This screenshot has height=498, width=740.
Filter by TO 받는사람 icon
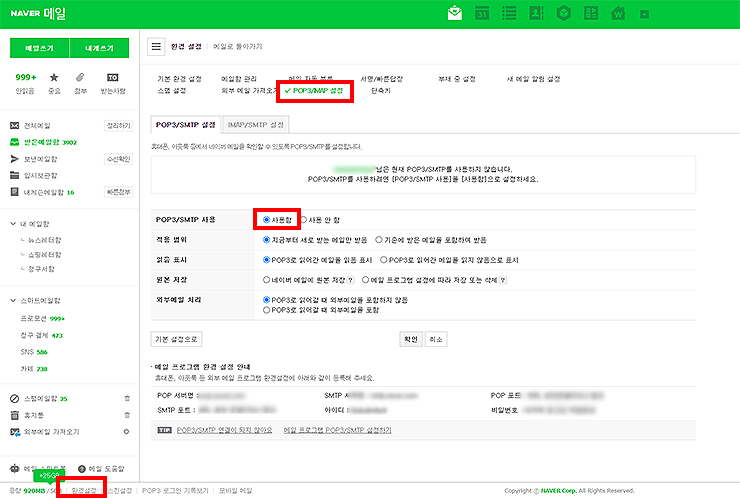pyautogui.click(x=113, y=83)
